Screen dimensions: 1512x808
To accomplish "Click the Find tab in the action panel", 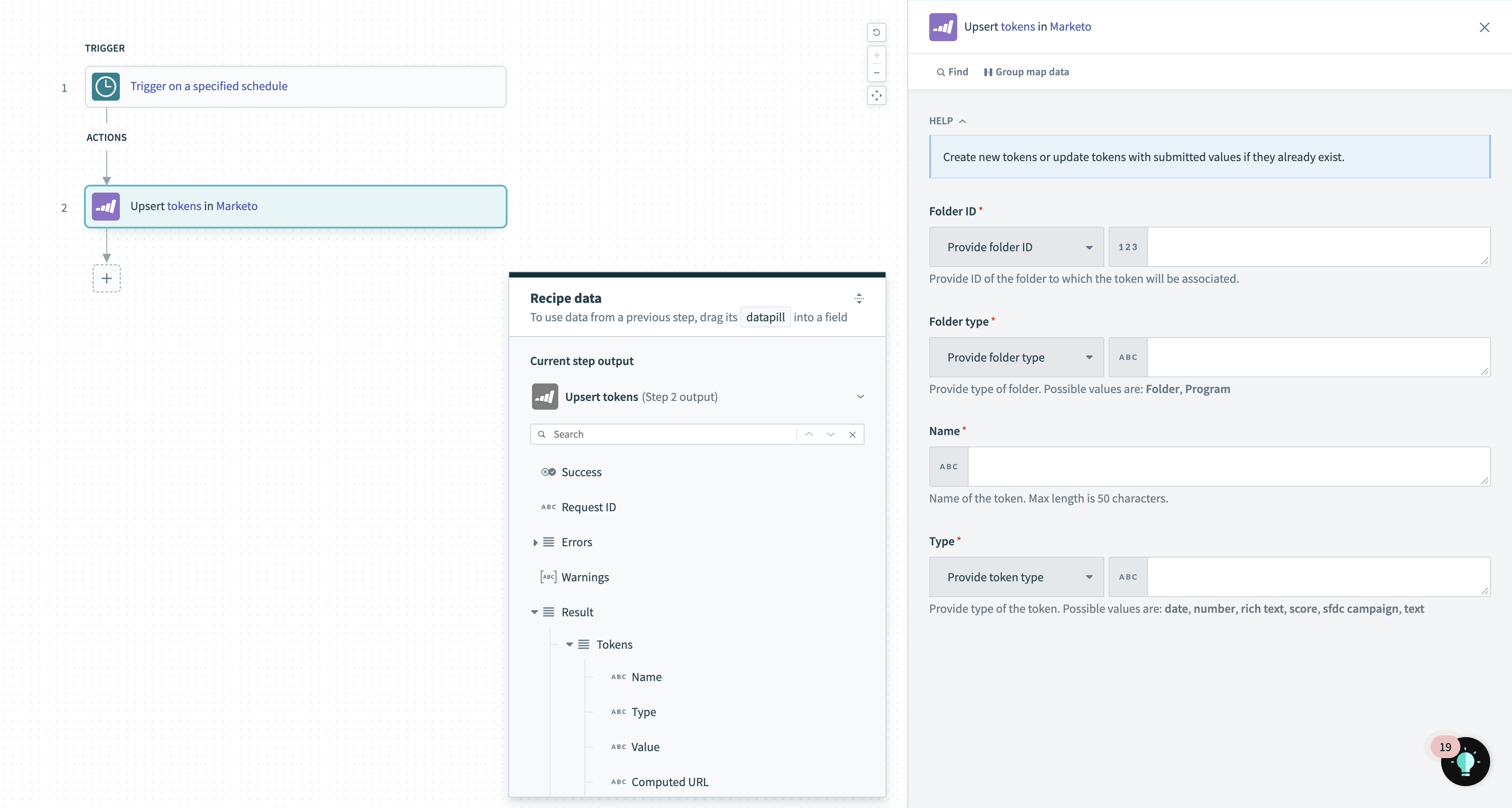I will pyautogui.click(x=952, y=72).
